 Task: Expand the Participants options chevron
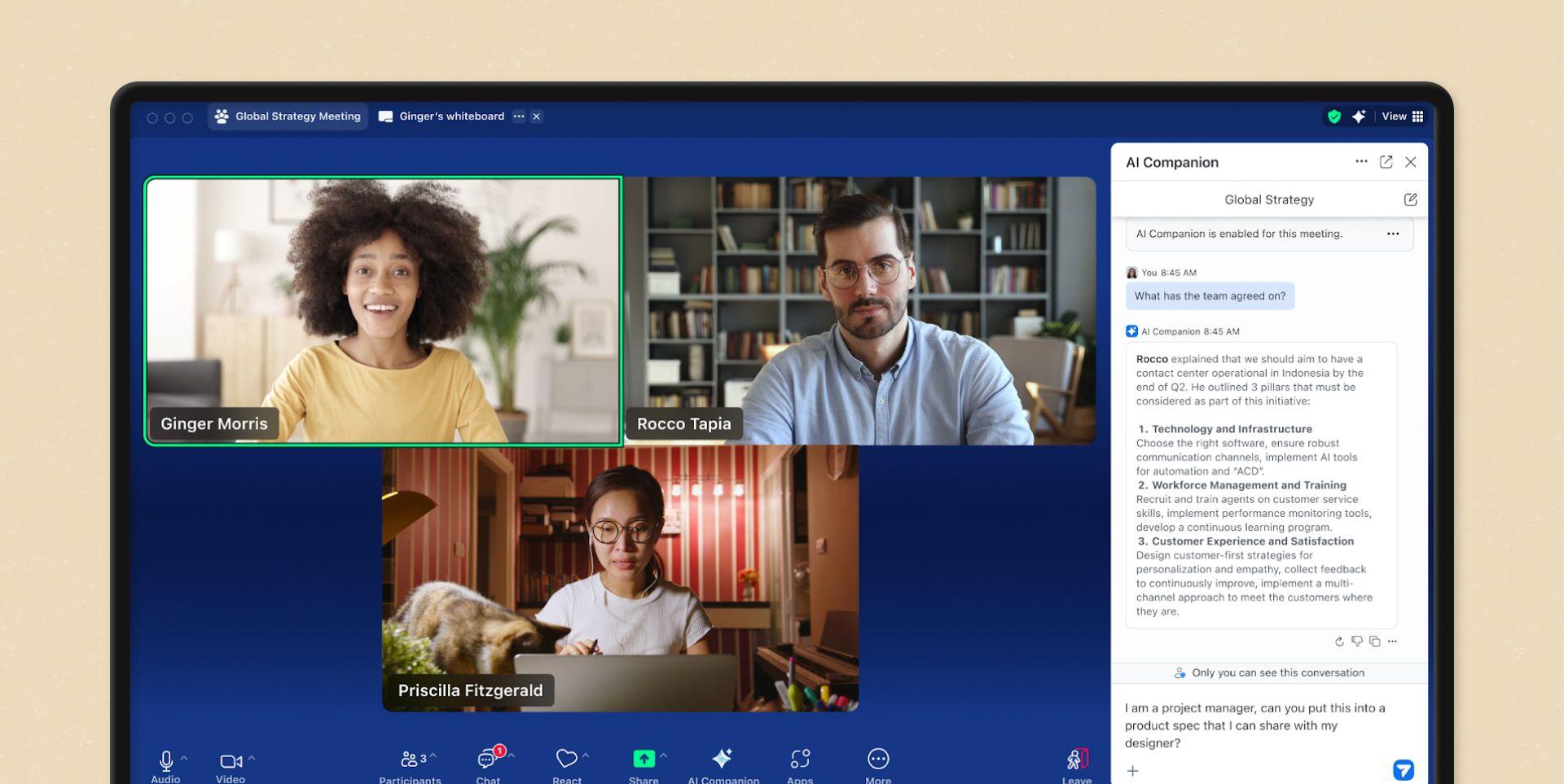432,756
